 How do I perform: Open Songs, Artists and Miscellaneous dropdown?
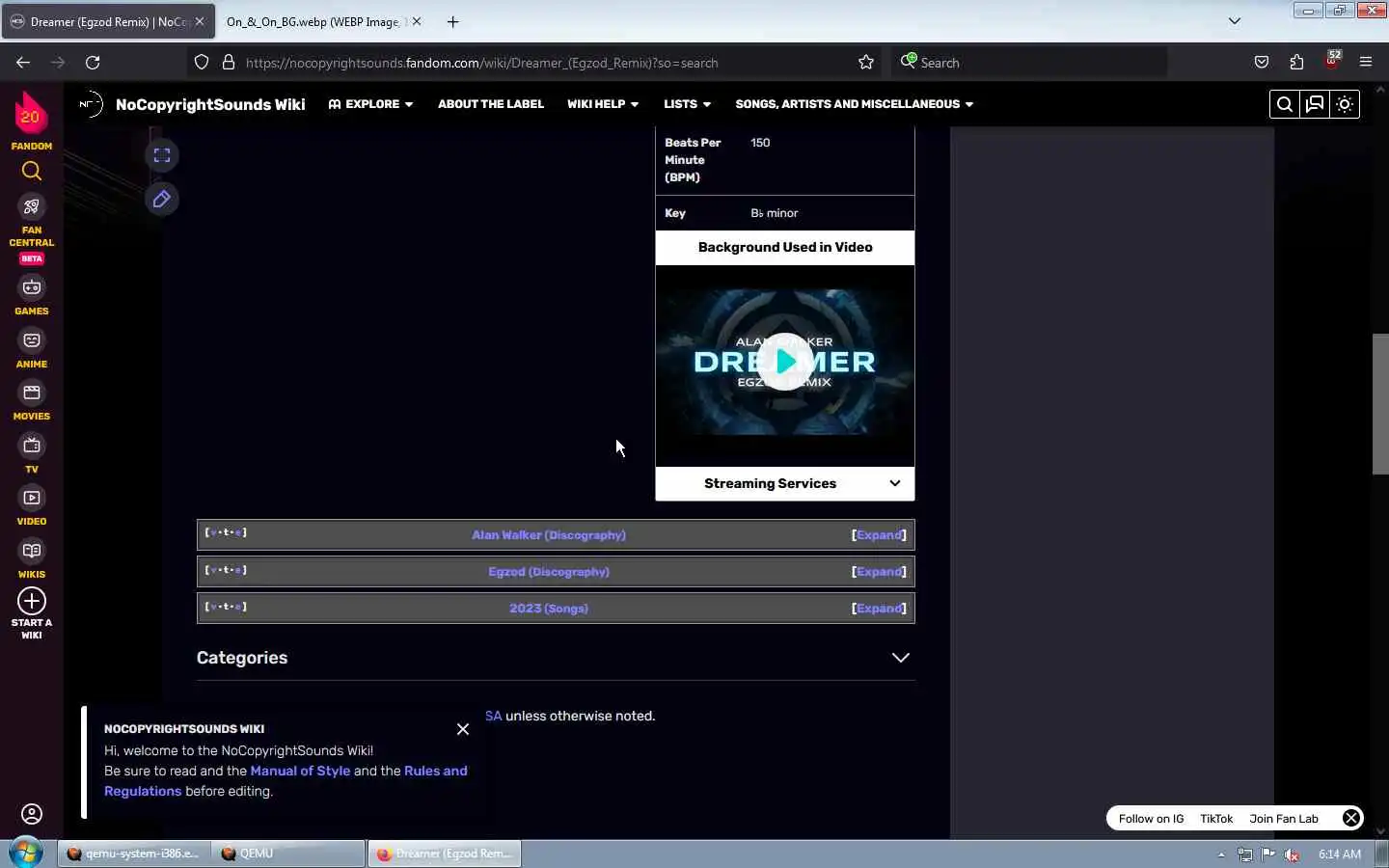(x=854, y=104)
